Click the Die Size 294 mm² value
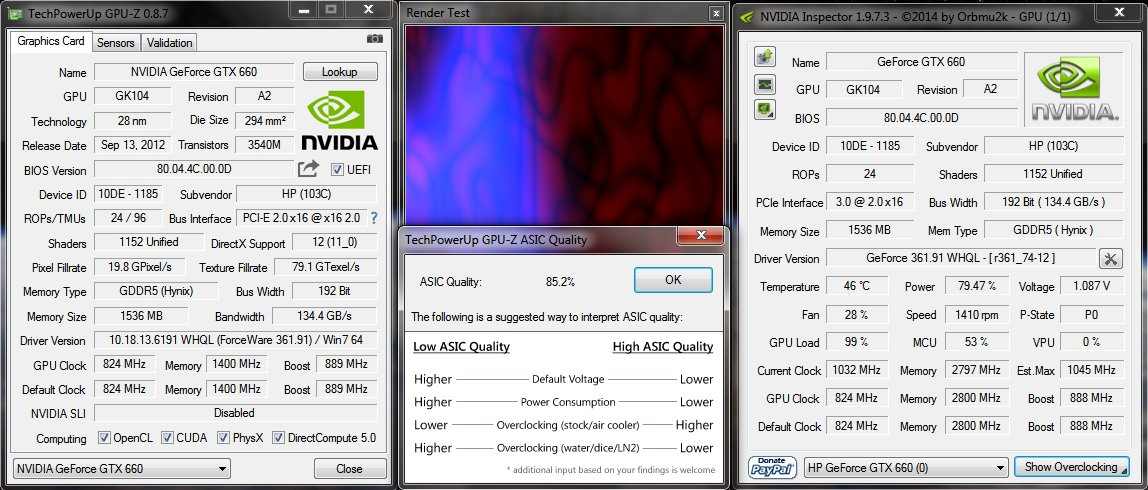Screen dimensions: 1148x490 coord(264,120)
